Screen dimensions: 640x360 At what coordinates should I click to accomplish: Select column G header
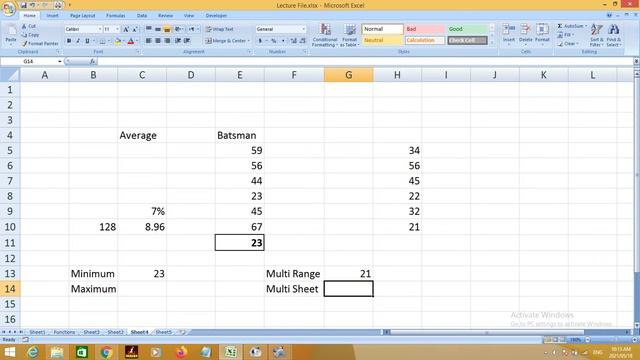pyautogui.click(x=349, y=75)
